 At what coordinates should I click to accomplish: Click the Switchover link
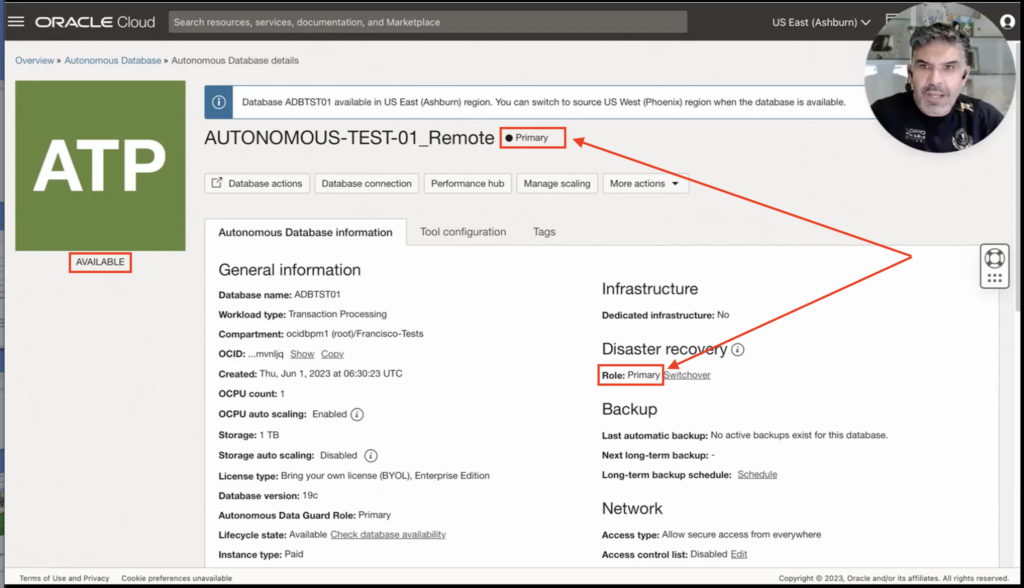click(x=687, y=375)
